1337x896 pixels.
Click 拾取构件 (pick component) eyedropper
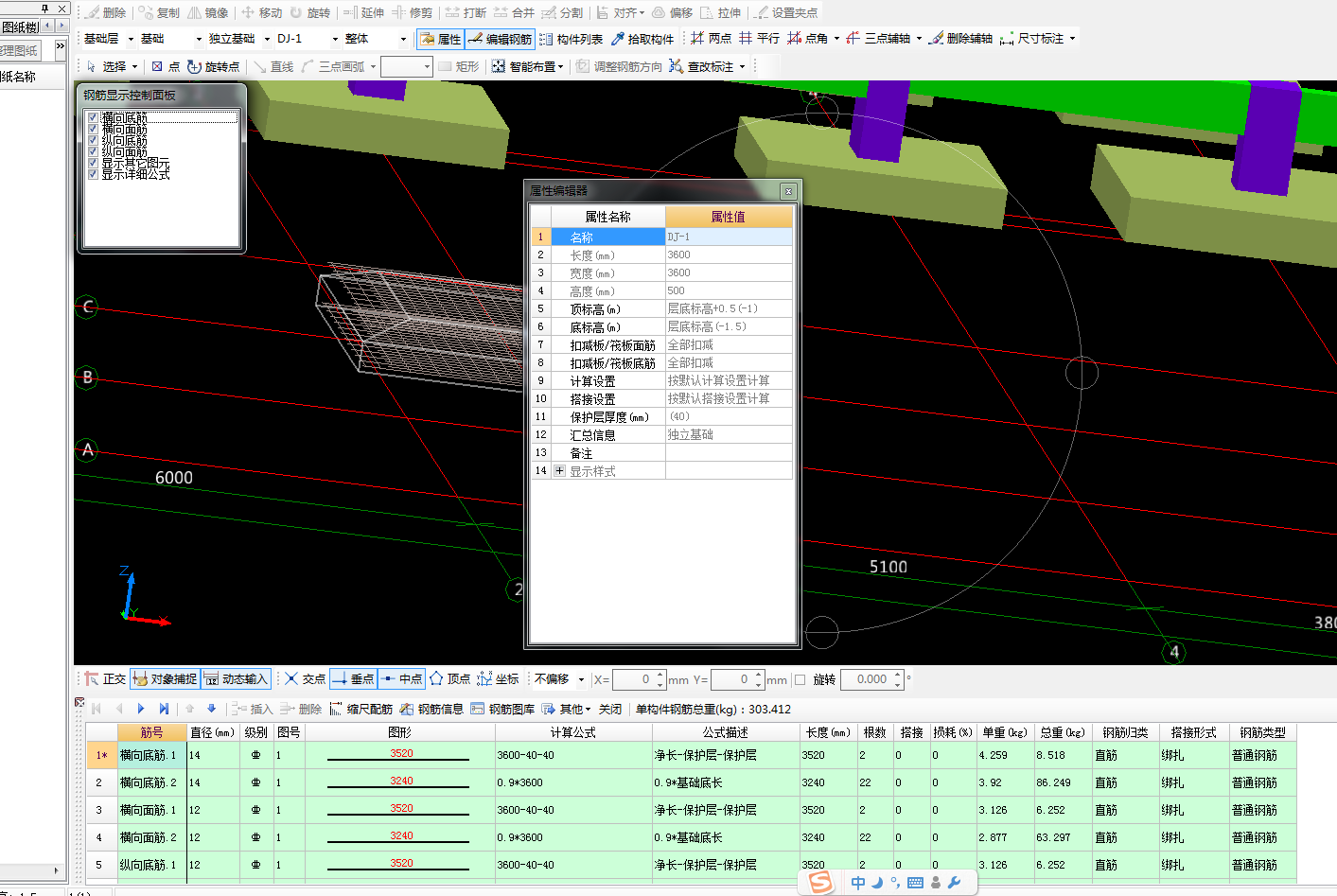click(642, 39)
